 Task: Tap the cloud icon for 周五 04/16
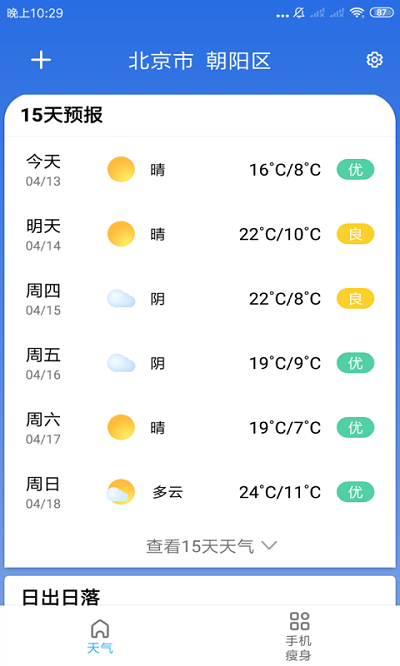[121, 363]
